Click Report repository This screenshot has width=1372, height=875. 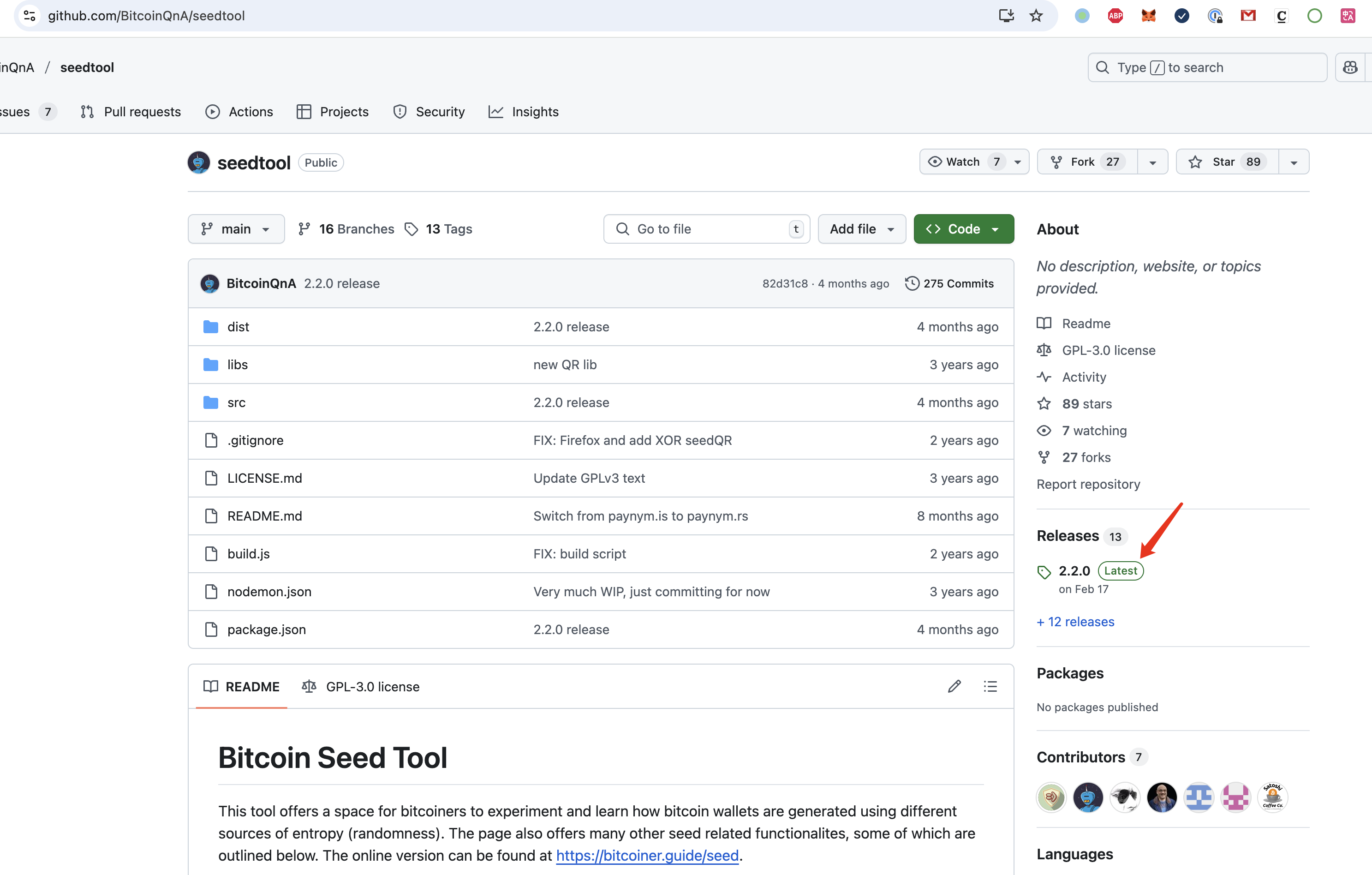tap(1088, 484)
